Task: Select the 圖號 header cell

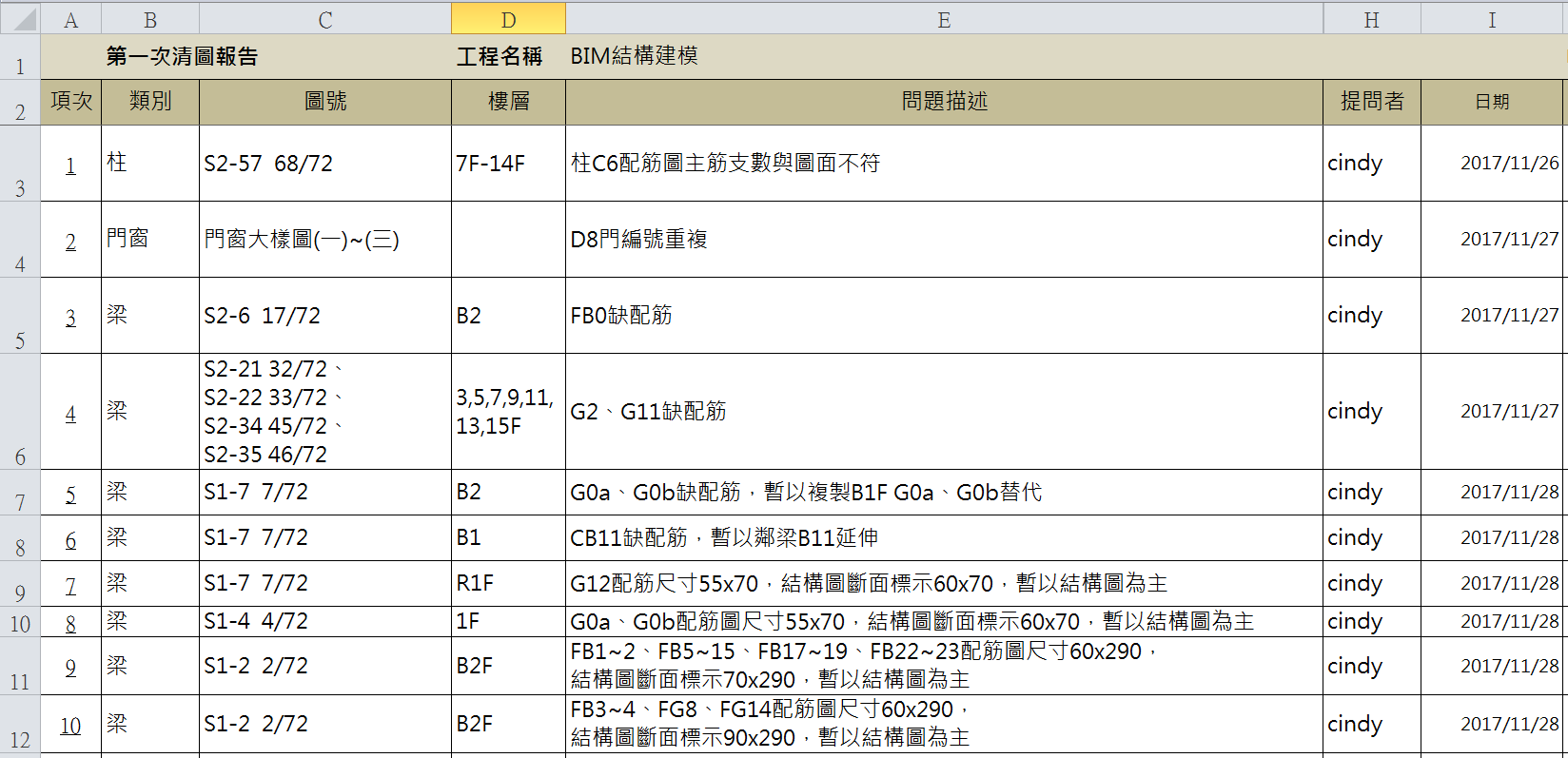Action: point(324,102)
